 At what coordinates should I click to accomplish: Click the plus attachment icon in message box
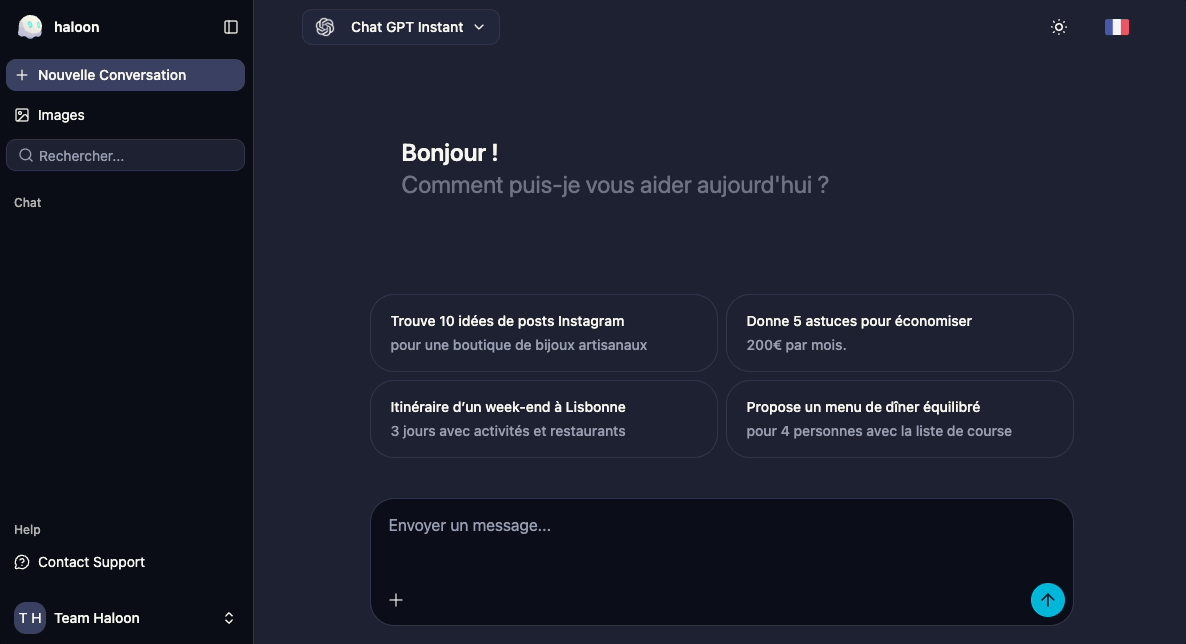click(396, 600)
